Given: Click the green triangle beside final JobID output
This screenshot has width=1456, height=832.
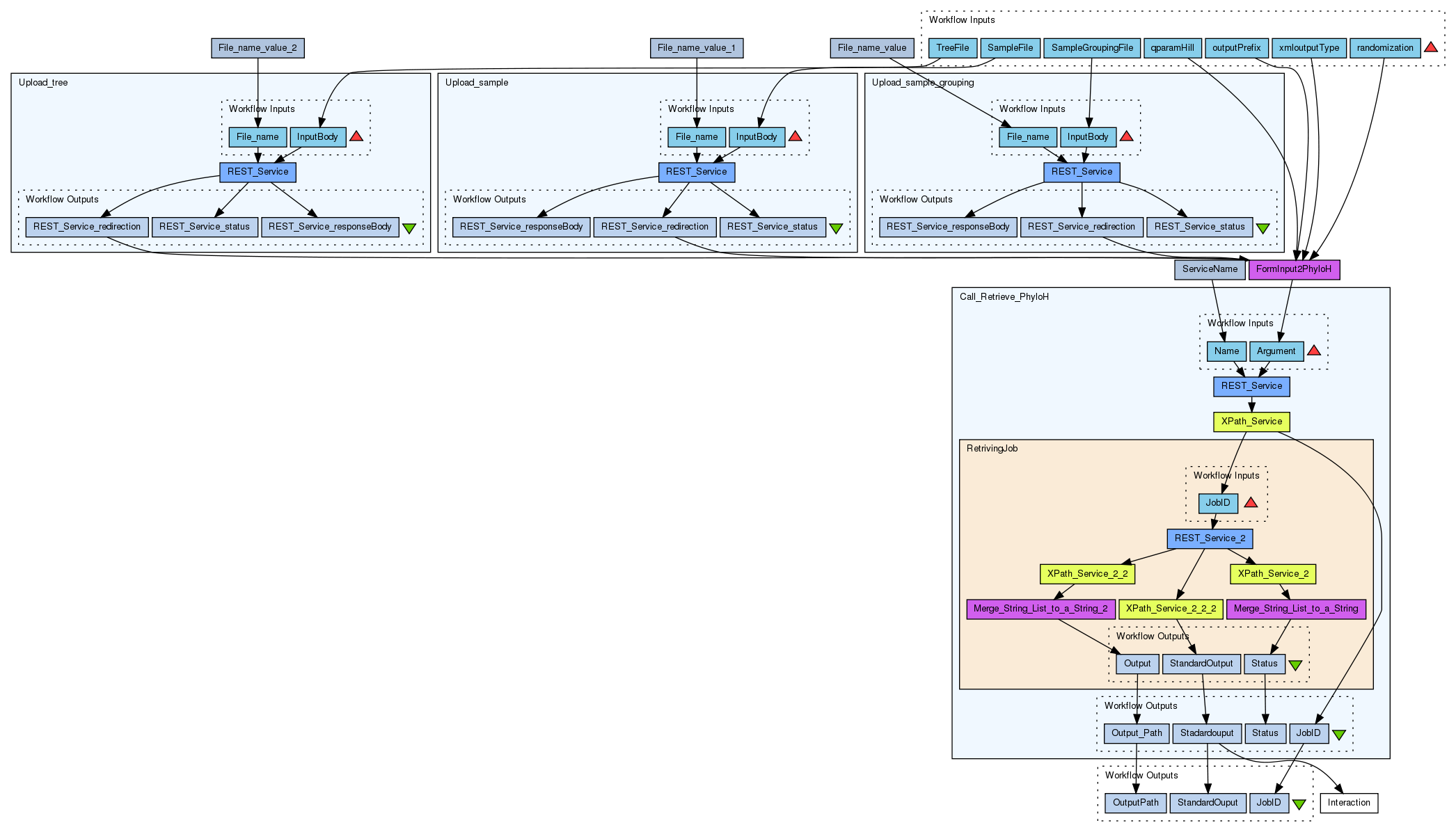Looking at the screenshot, I should (x=1299, y=804).
